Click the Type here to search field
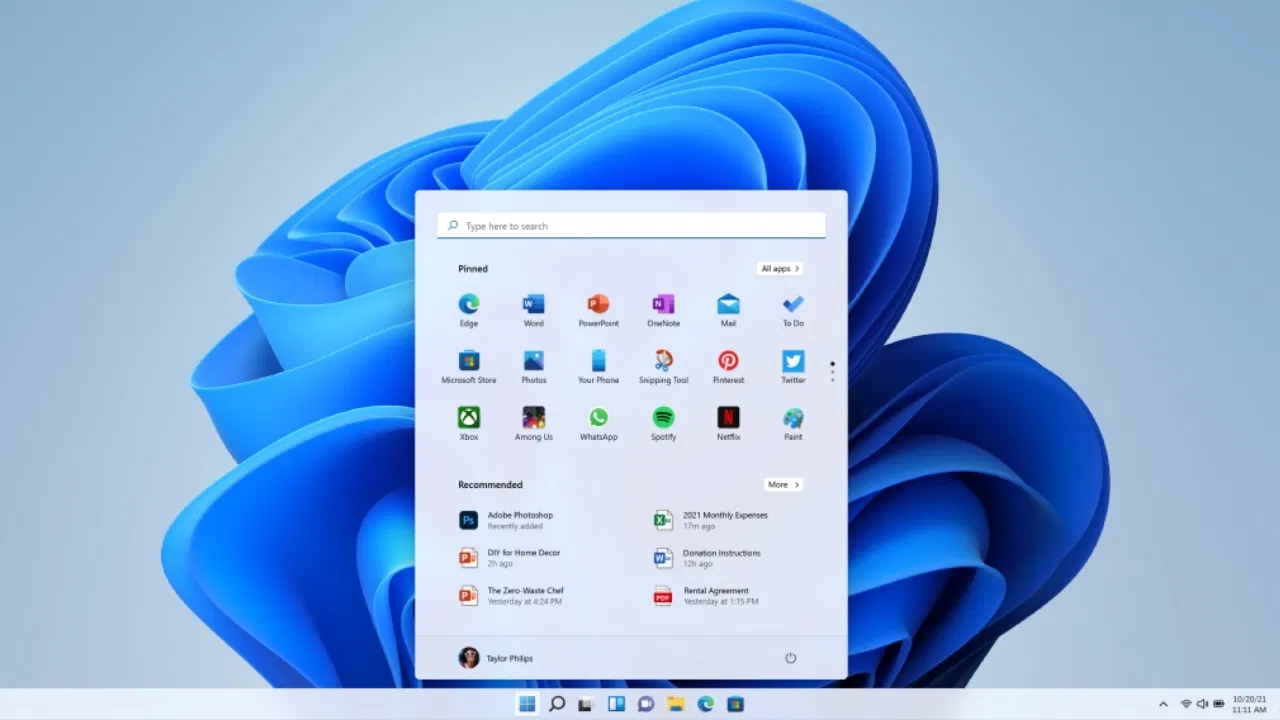This screenshot has height=720, width=1280. click(x=631, y=226)
